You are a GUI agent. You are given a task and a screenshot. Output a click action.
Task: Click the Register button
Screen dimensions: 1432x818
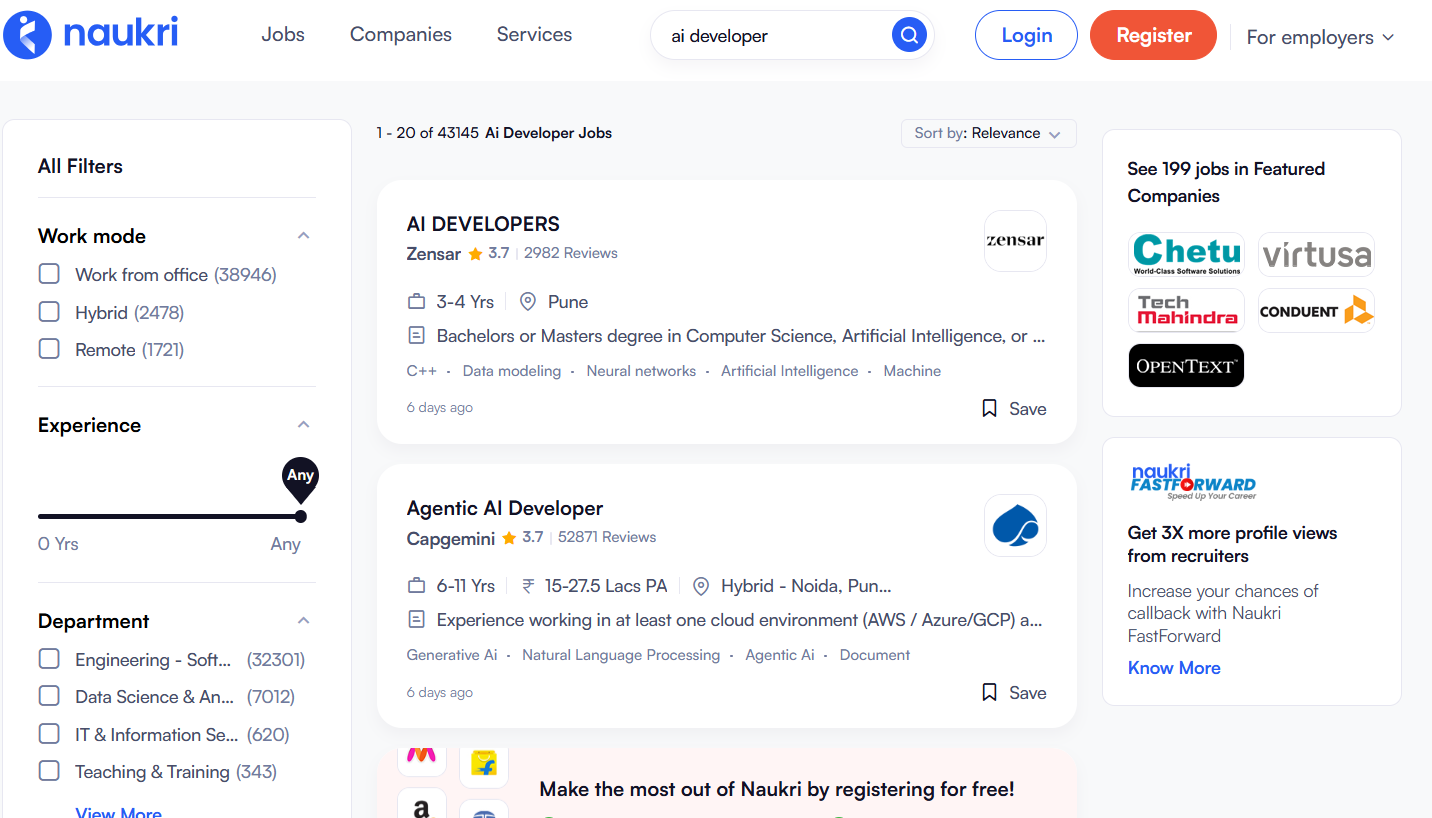coord(1153,34)
